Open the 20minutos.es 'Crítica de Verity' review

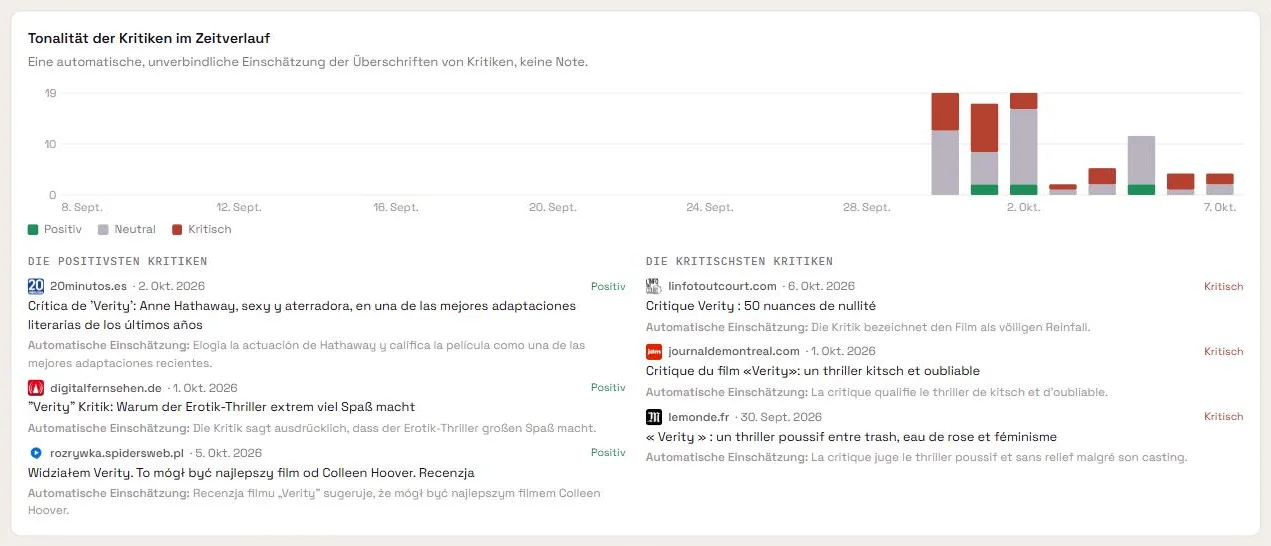tap(302, 315)
